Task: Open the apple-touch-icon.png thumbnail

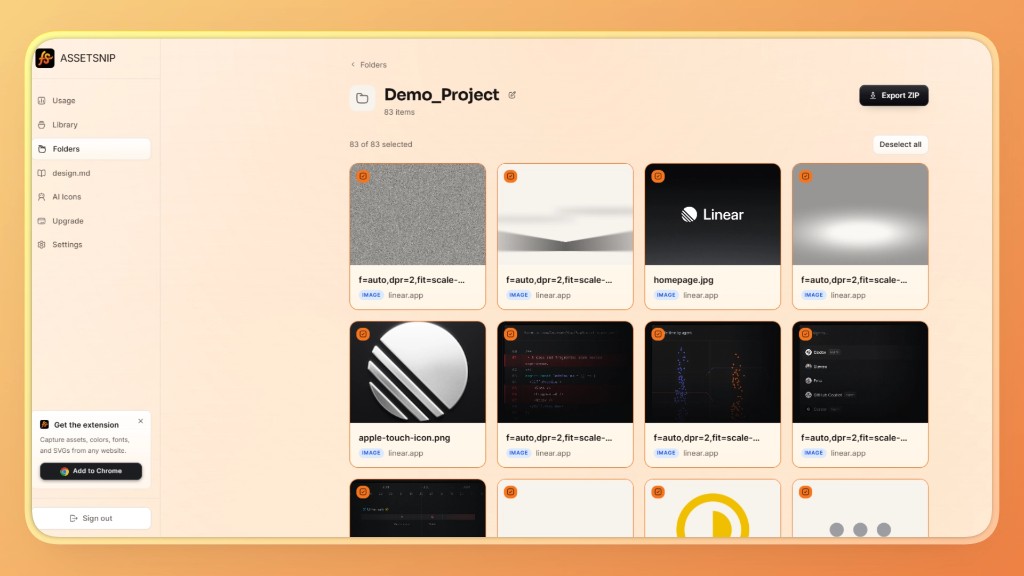Action: point(418,372)
